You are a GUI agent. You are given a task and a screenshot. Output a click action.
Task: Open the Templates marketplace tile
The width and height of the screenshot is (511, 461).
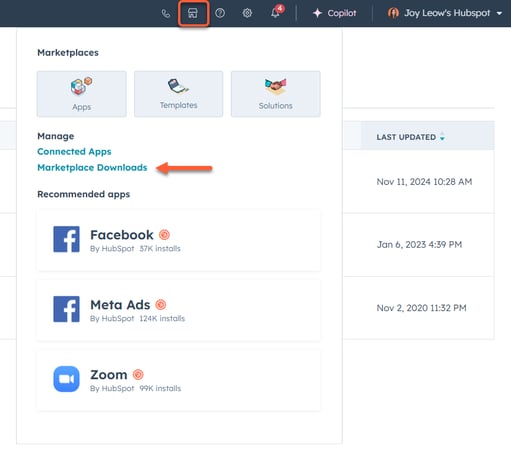coord(179,94)
